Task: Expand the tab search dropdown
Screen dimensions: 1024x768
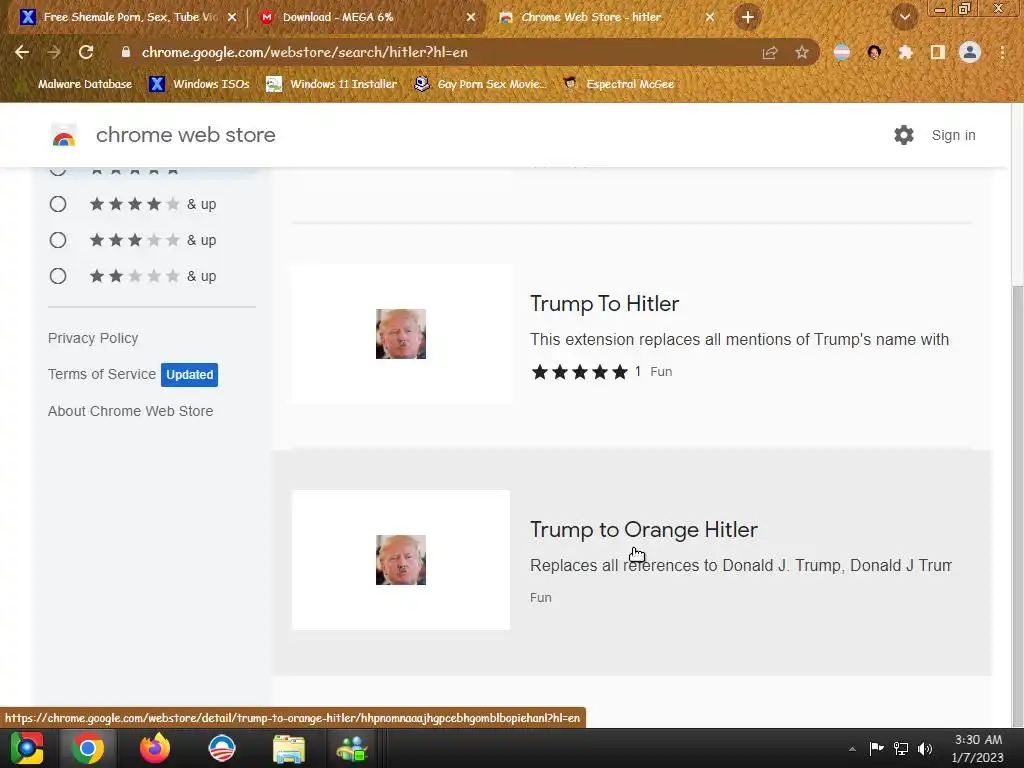Action: (904, 18)
